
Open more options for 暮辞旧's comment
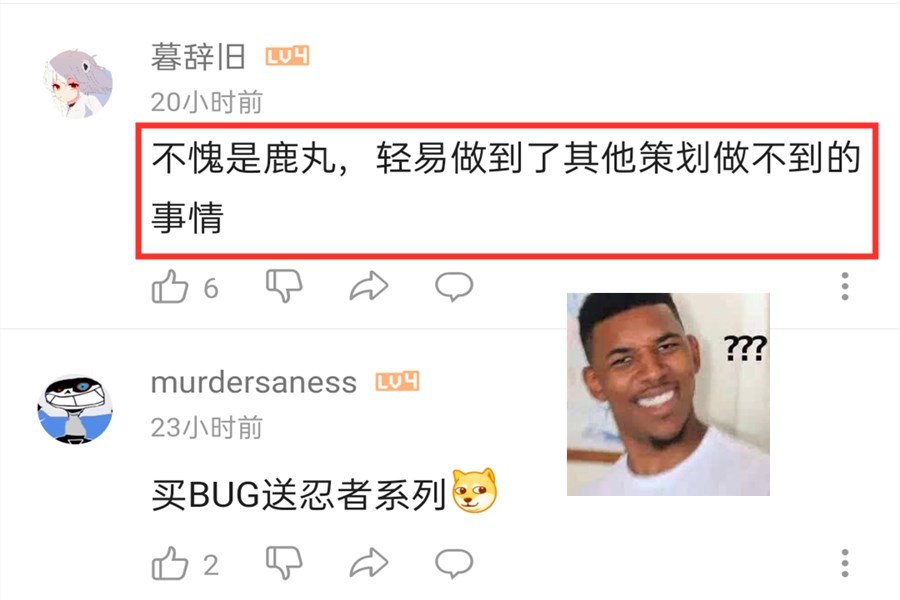click(x=845, y=286)
